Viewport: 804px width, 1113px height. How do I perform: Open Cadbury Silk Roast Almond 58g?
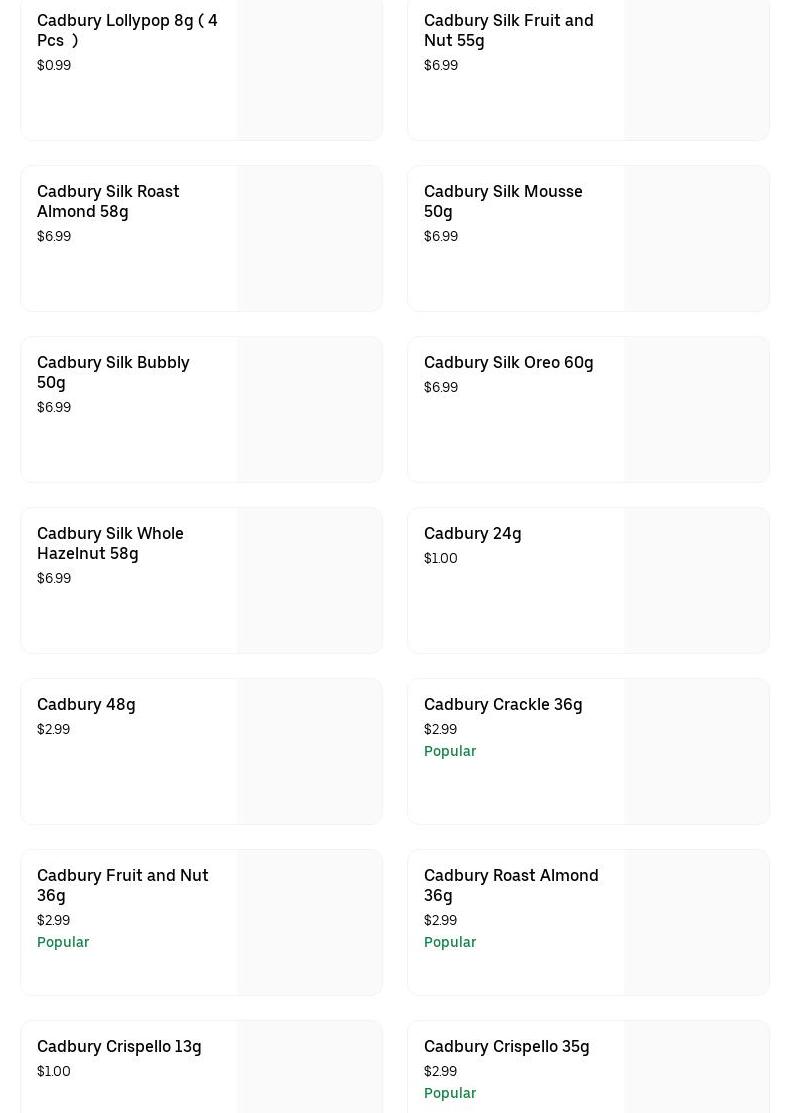coord(108,201)
